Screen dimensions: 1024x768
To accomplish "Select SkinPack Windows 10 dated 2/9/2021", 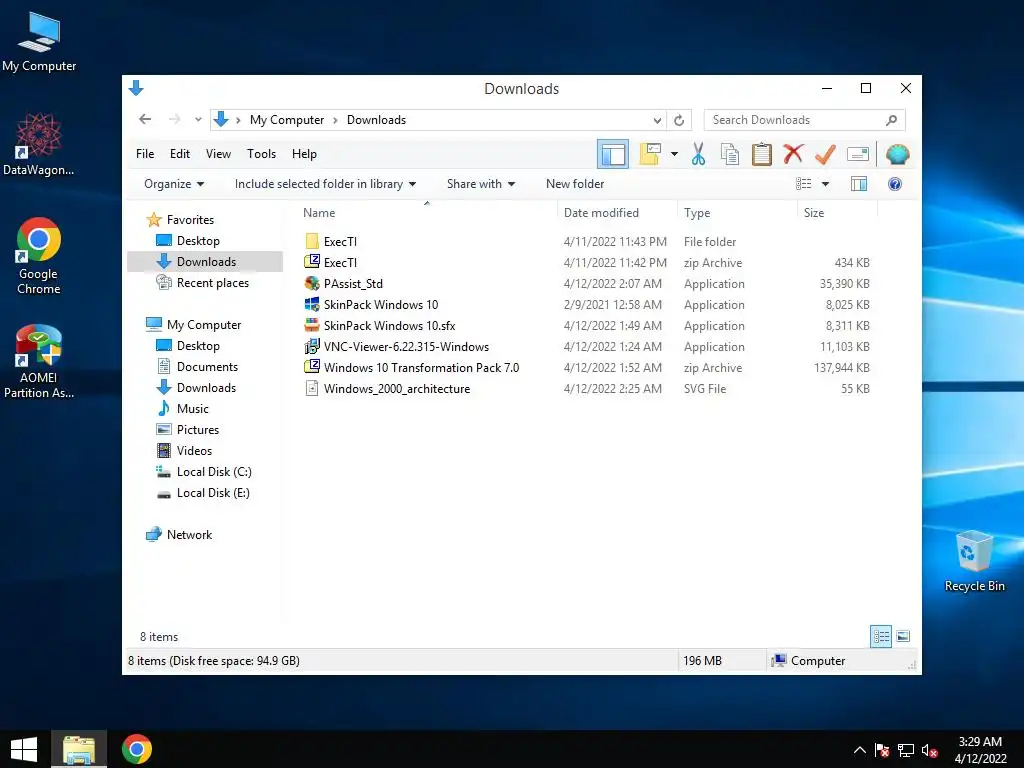I will pos(381,304).
